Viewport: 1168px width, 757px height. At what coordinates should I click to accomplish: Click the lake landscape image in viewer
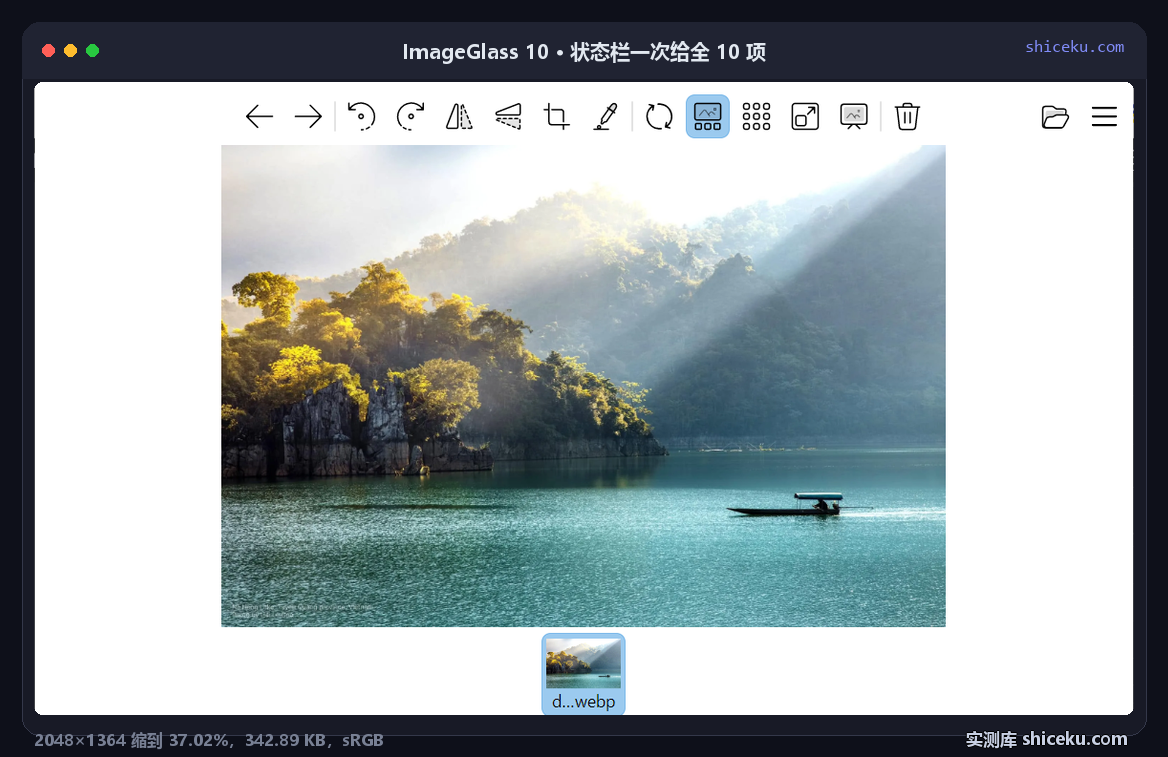583,386
